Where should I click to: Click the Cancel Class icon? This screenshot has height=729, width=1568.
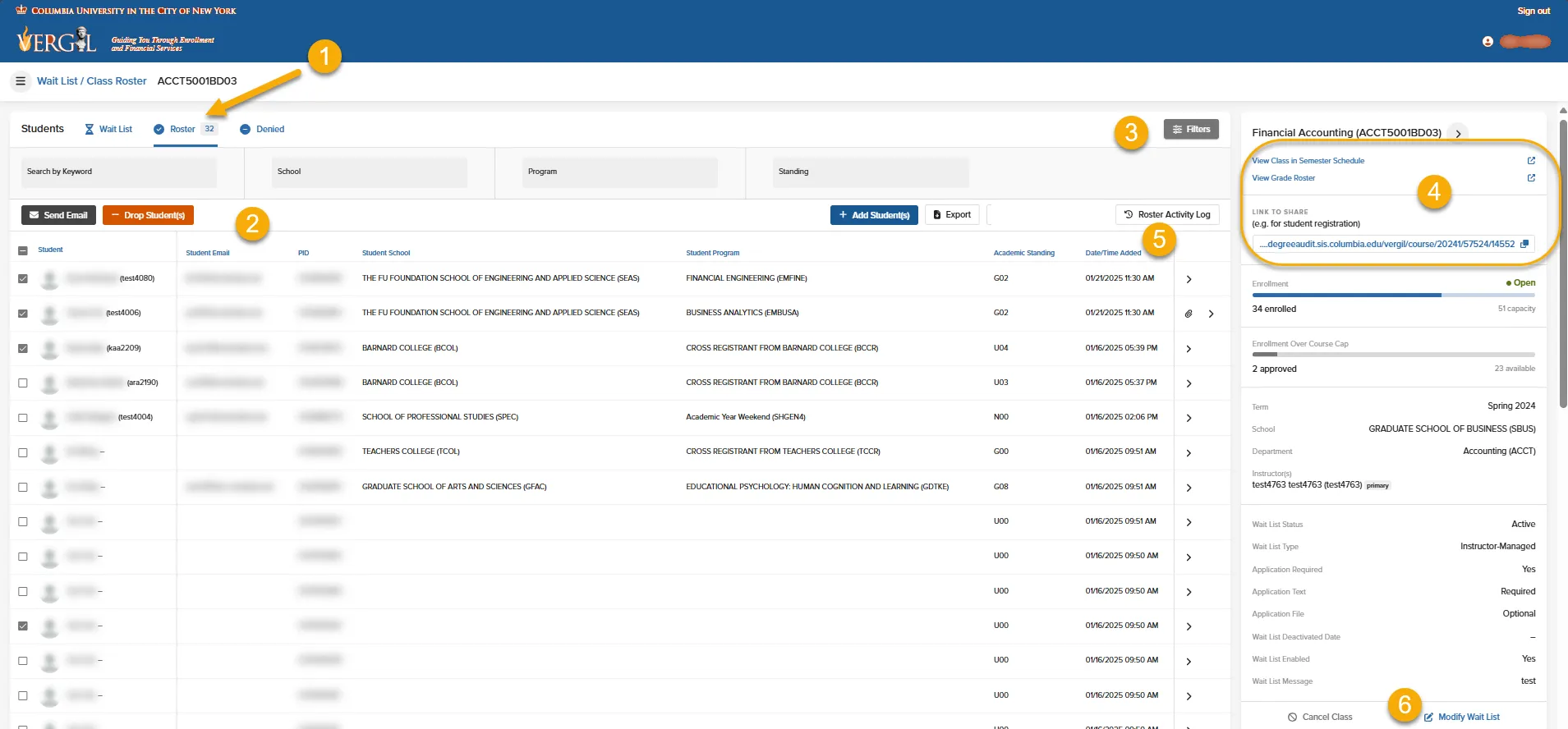[1292, 717]
